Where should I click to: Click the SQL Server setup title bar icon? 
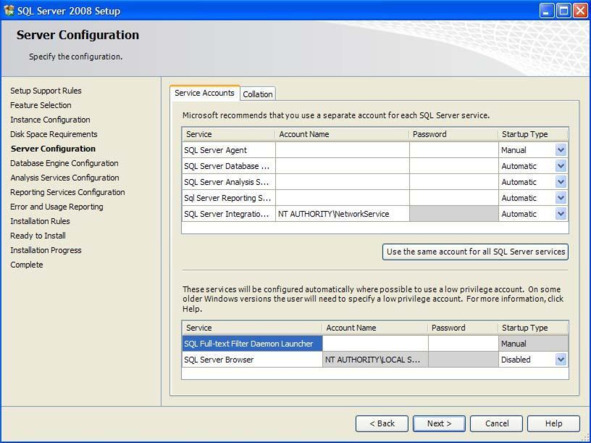(x=9, y=10)
